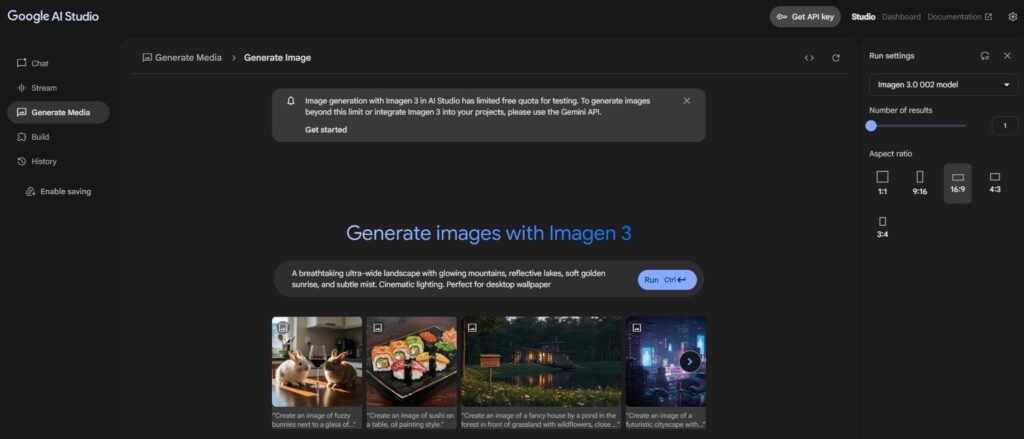Open the Build section in sidebar
Viewport: 1024px width, 439px height.
coord(33,137)
